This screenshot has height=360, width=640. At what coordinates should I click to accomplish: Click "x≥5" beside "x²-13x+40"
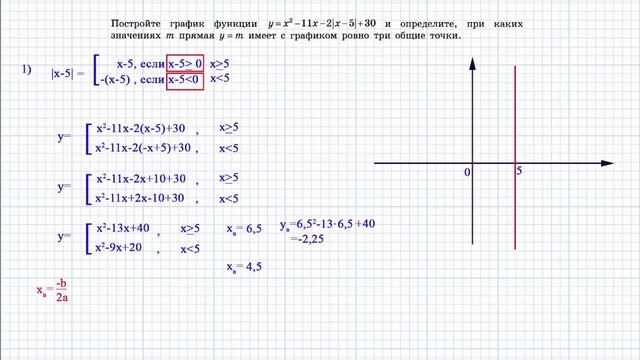click(190, 229)
